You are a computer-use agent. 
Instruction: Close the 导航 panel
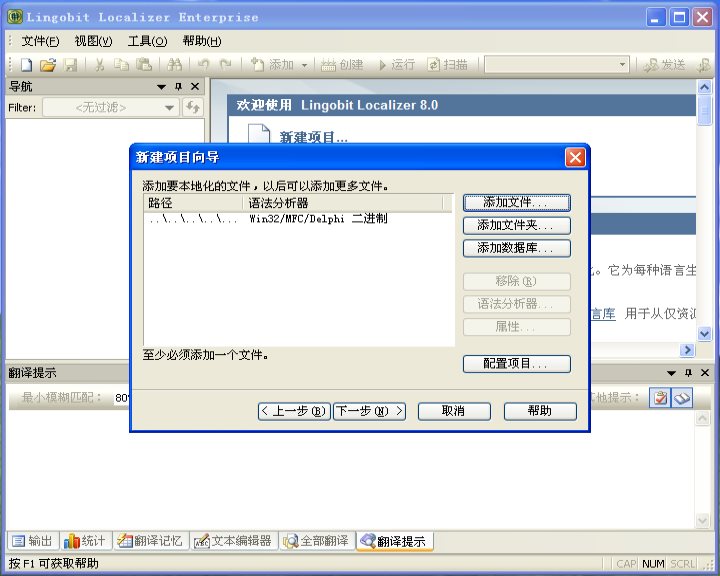(195, 86)
